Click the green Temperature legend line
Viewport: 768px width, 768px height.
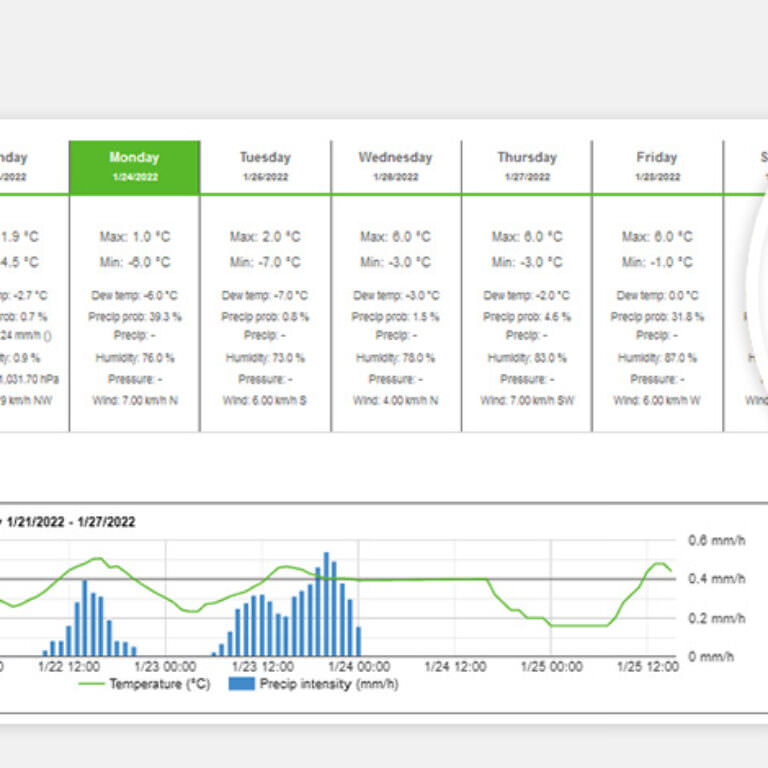pyautogui.click(x=92, y=684)
